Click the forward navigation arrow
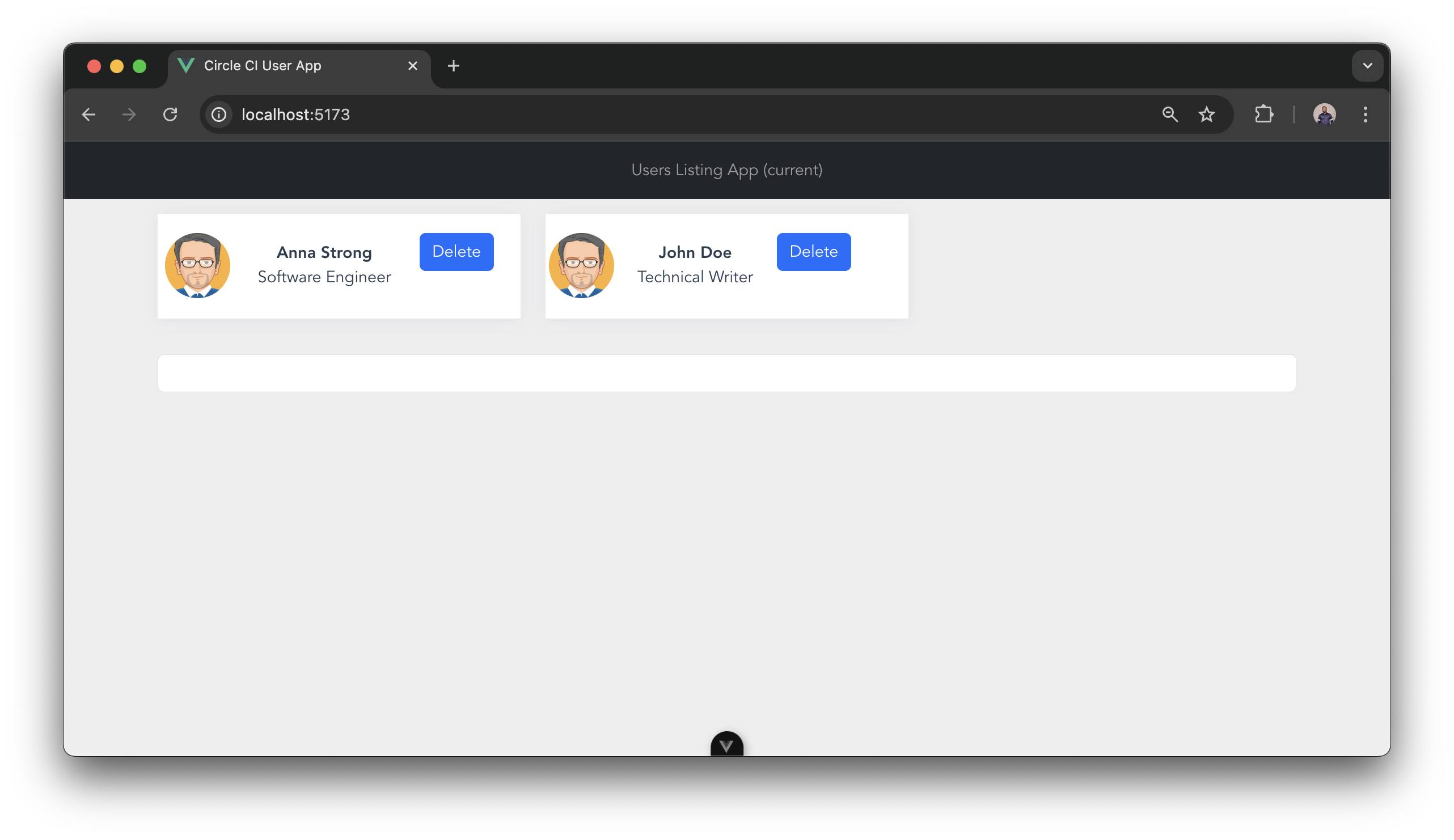 click(129, 114)
